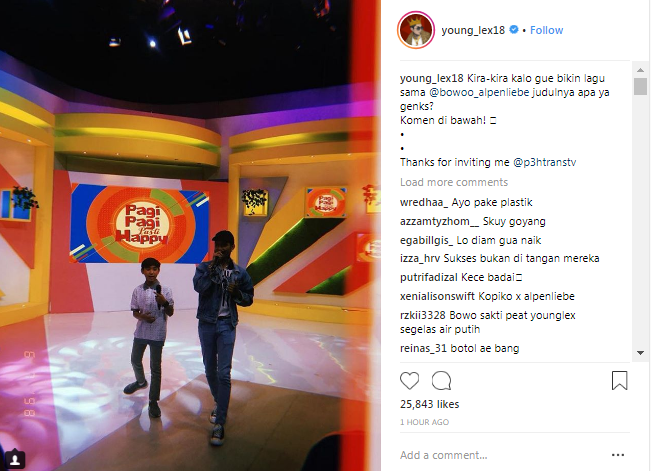Click the verified badge next to username
This screenshot has height=471, width=651.
pyautogui.click(x=514, y=30)
